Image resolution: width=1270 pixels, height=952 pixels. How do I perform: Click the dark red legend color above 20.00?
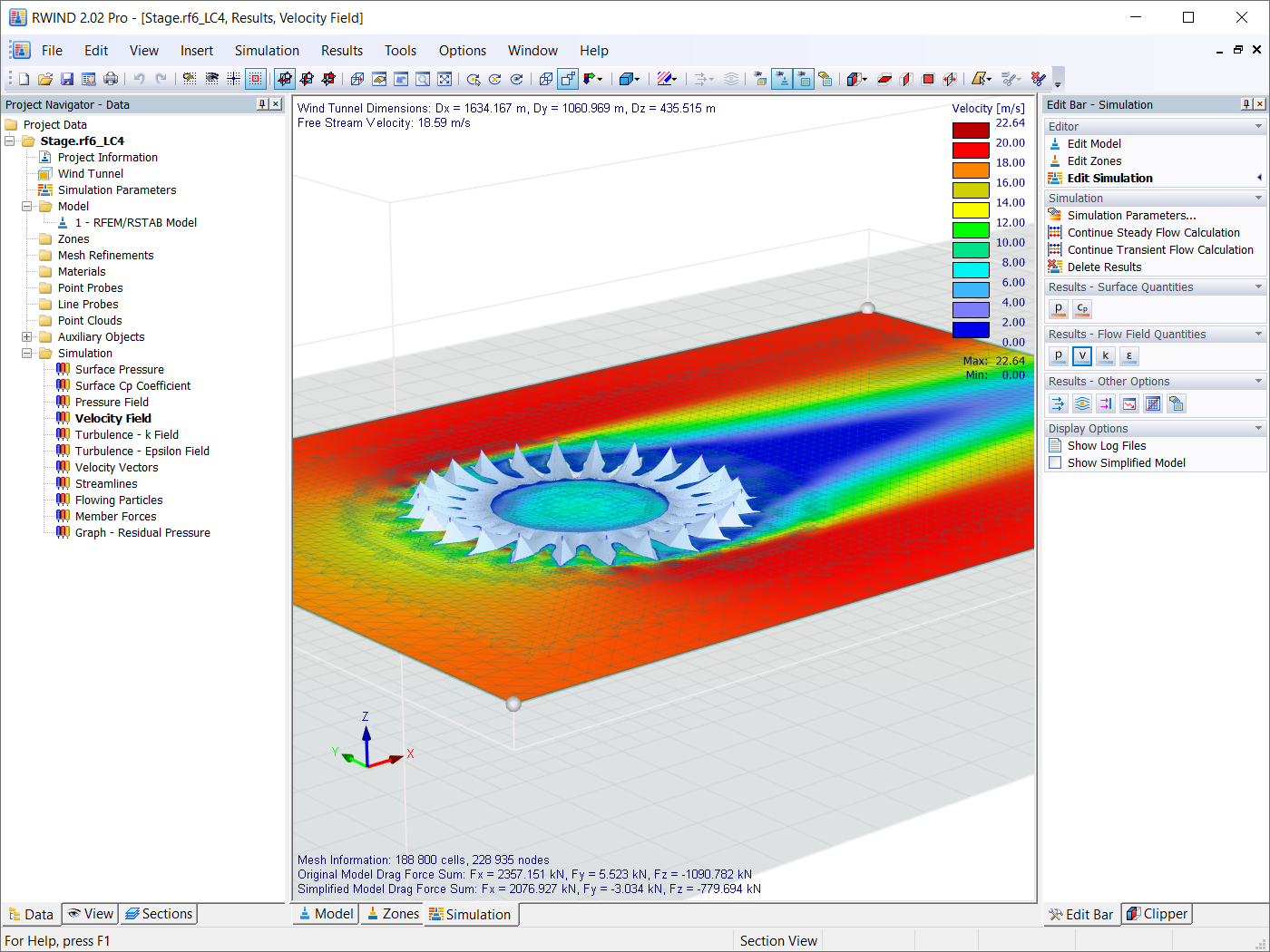click(971, 130)
